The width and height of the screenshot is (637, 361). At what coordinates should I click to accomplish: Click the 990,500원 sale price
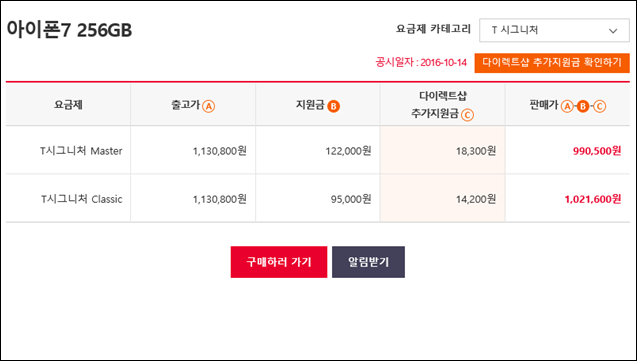point(597,151)
